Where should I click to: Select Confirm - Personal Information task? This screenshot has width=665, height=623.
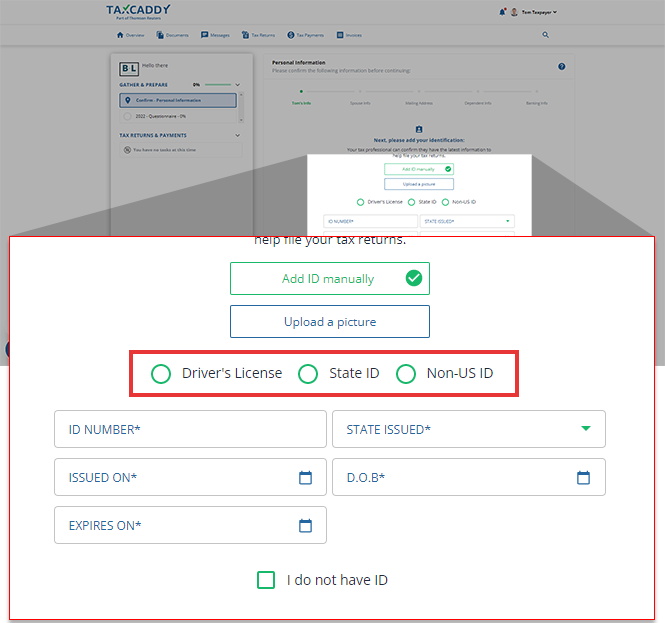click(x=178, y=101)
